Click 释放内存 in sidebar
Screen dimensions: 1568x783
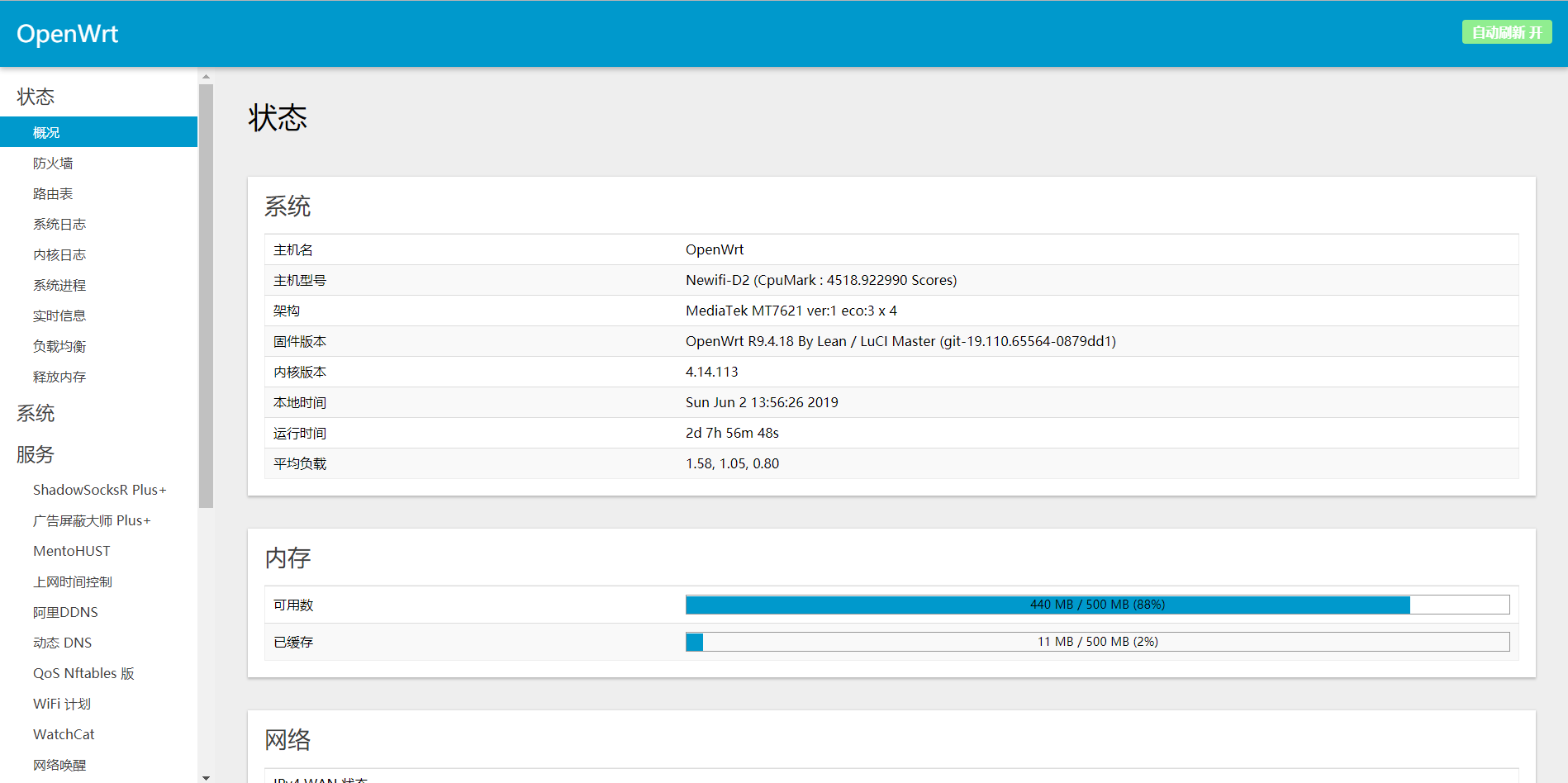pyautogui.click(x=59, y=377)
